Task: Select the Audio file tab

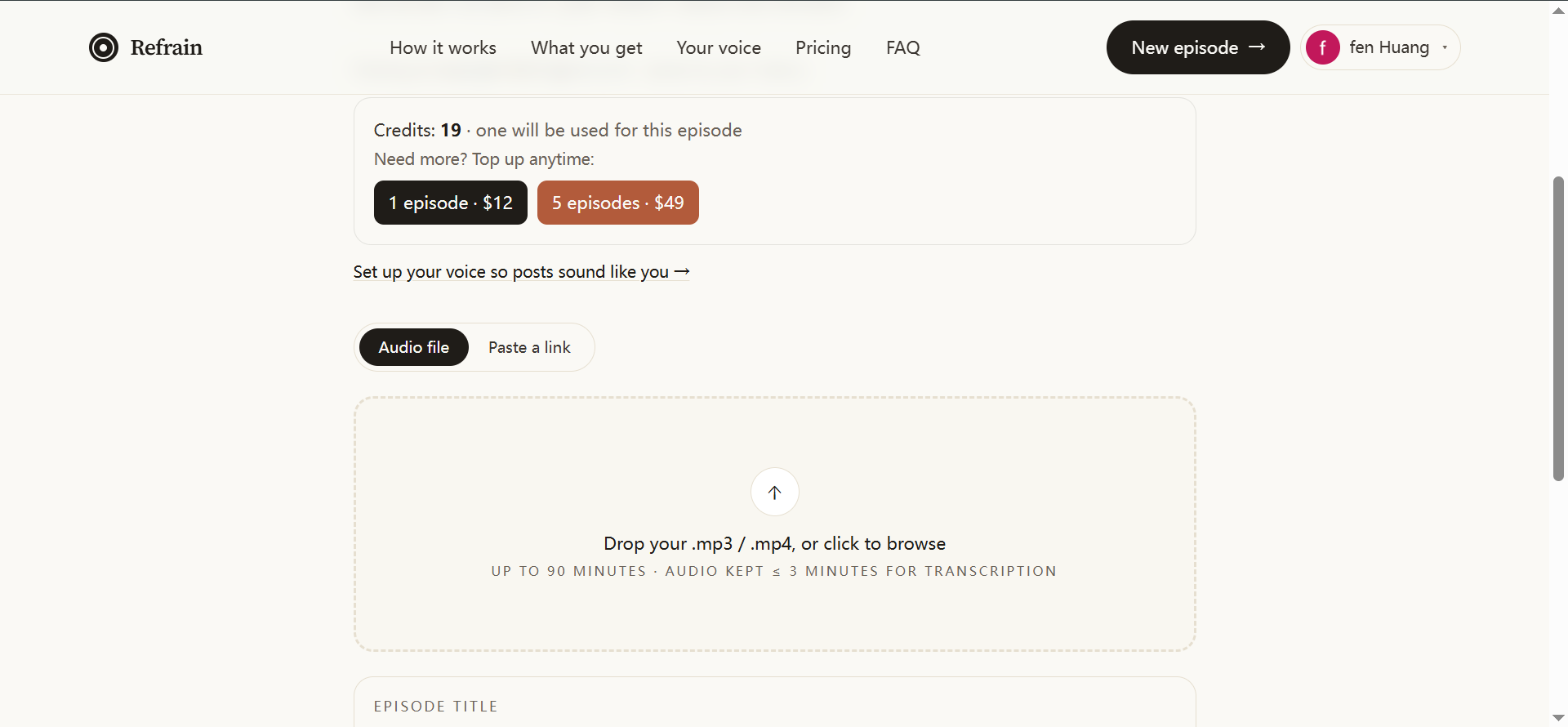Action: point(414,347)
